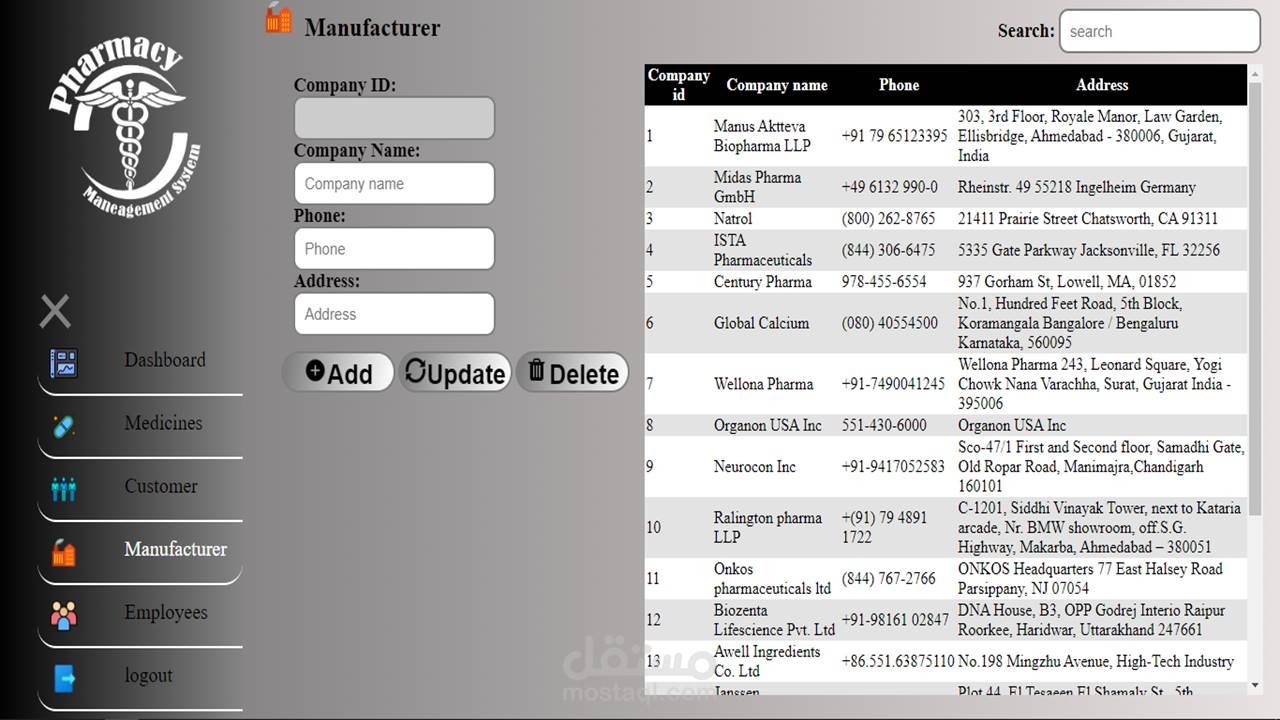The width and height of the screenshot is (1280, 720).
Task: Click phone number (080) 40554500
Action: [890, 323]
